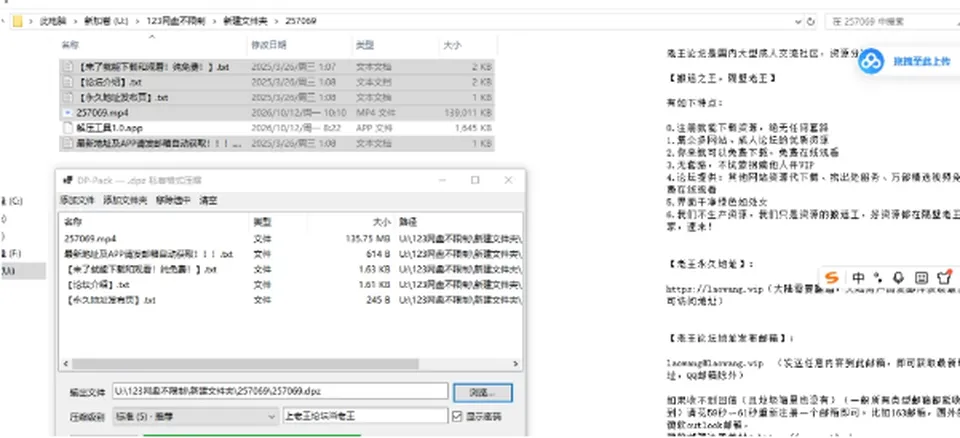The width and height of the screenshot is (960, 438).
Task: Click the folder icon in the address bar
Action: pyautogui.click(x=17, y=21)
